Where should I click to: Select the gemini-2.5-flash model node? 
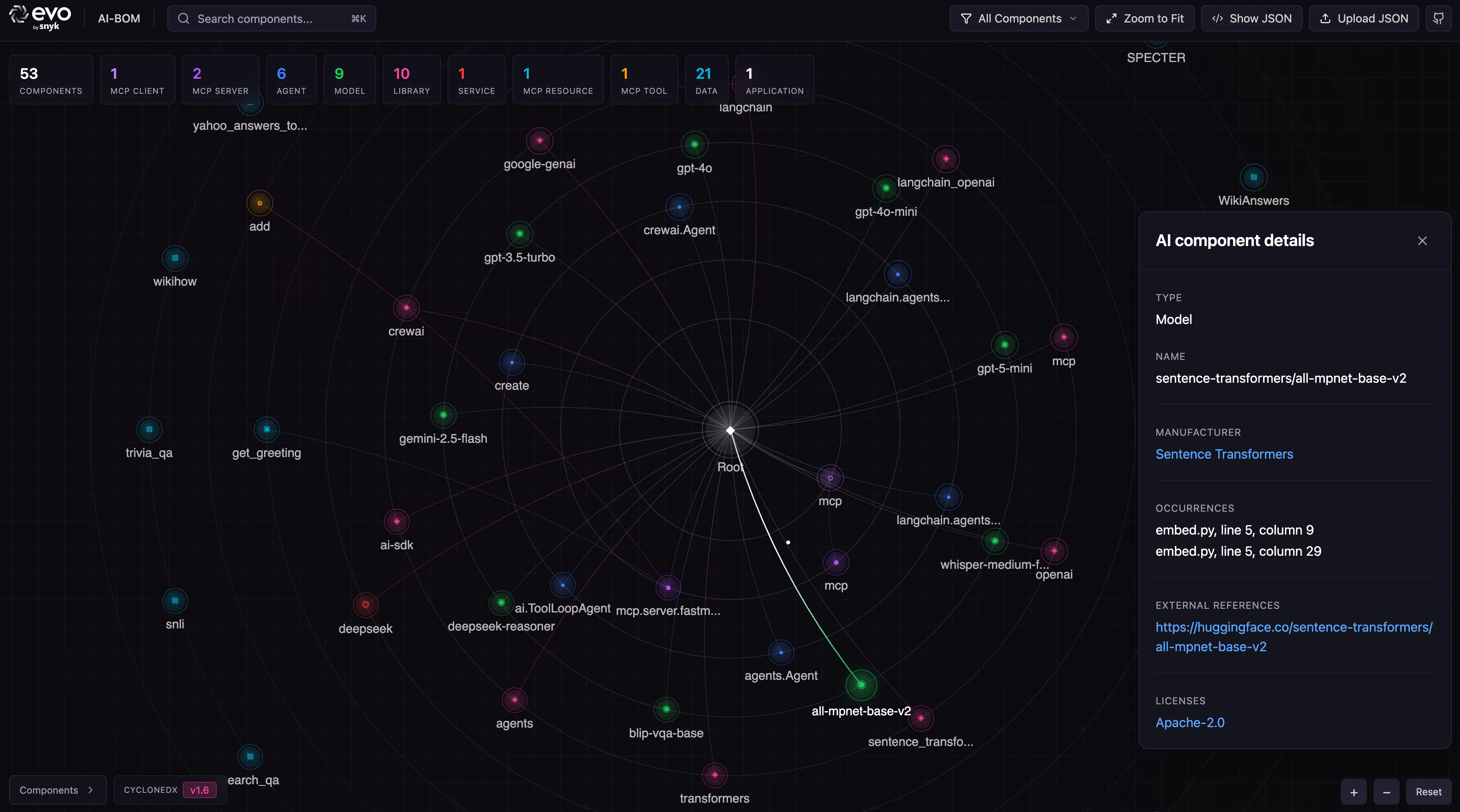[443, 415]
